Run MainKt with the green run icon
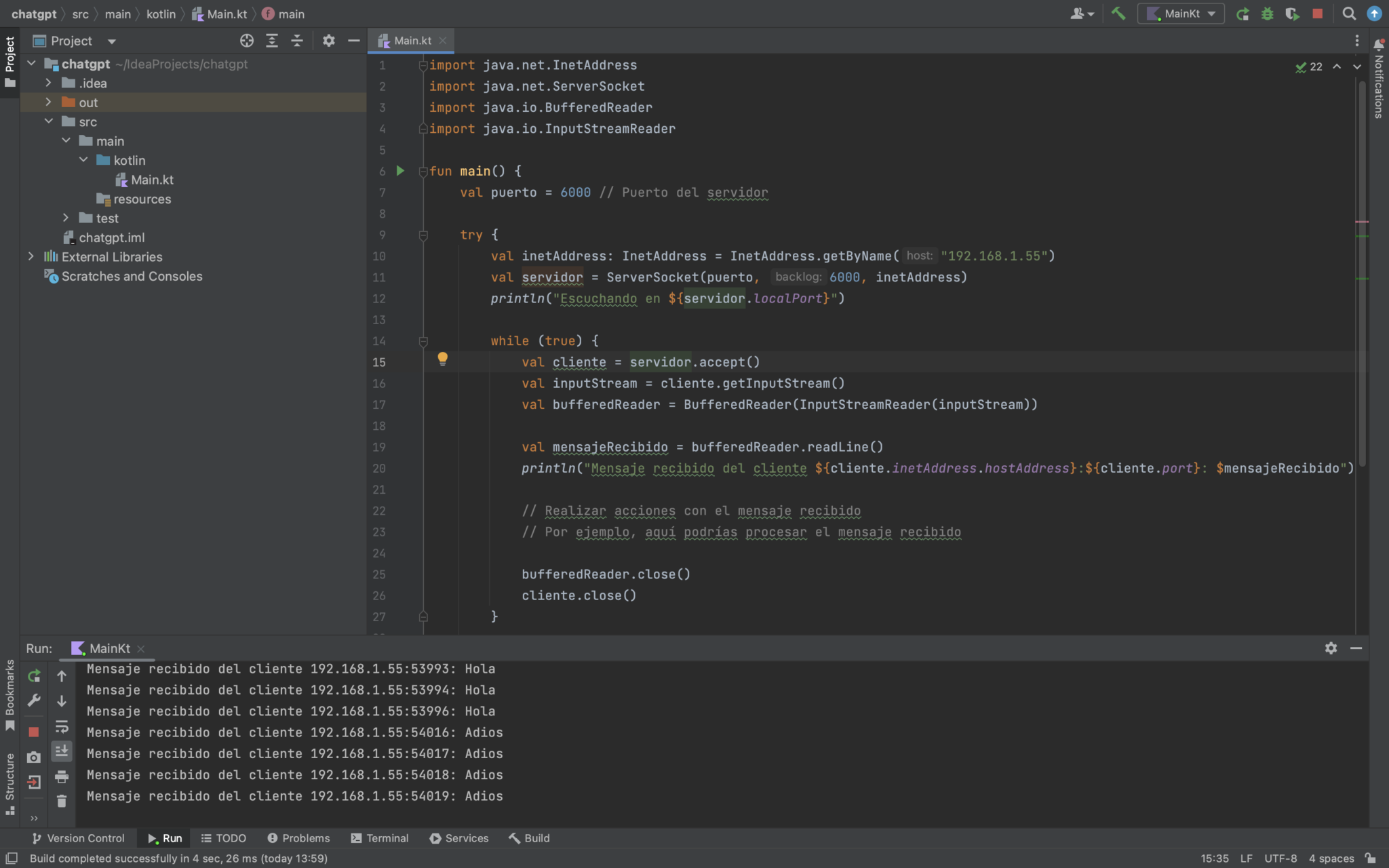1389x868 pixels. (x=1243, y=13)
